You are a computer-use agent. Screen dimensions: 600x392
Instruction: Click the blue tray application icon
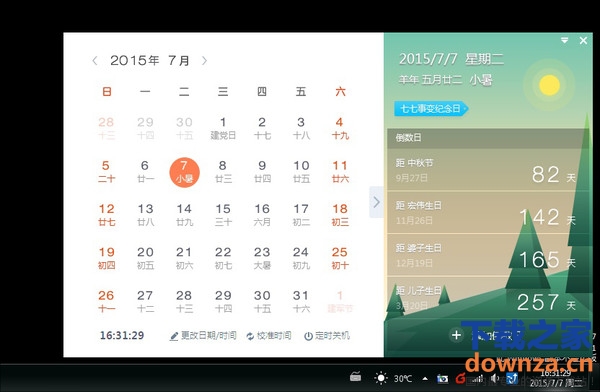click(x=512, y=378)
